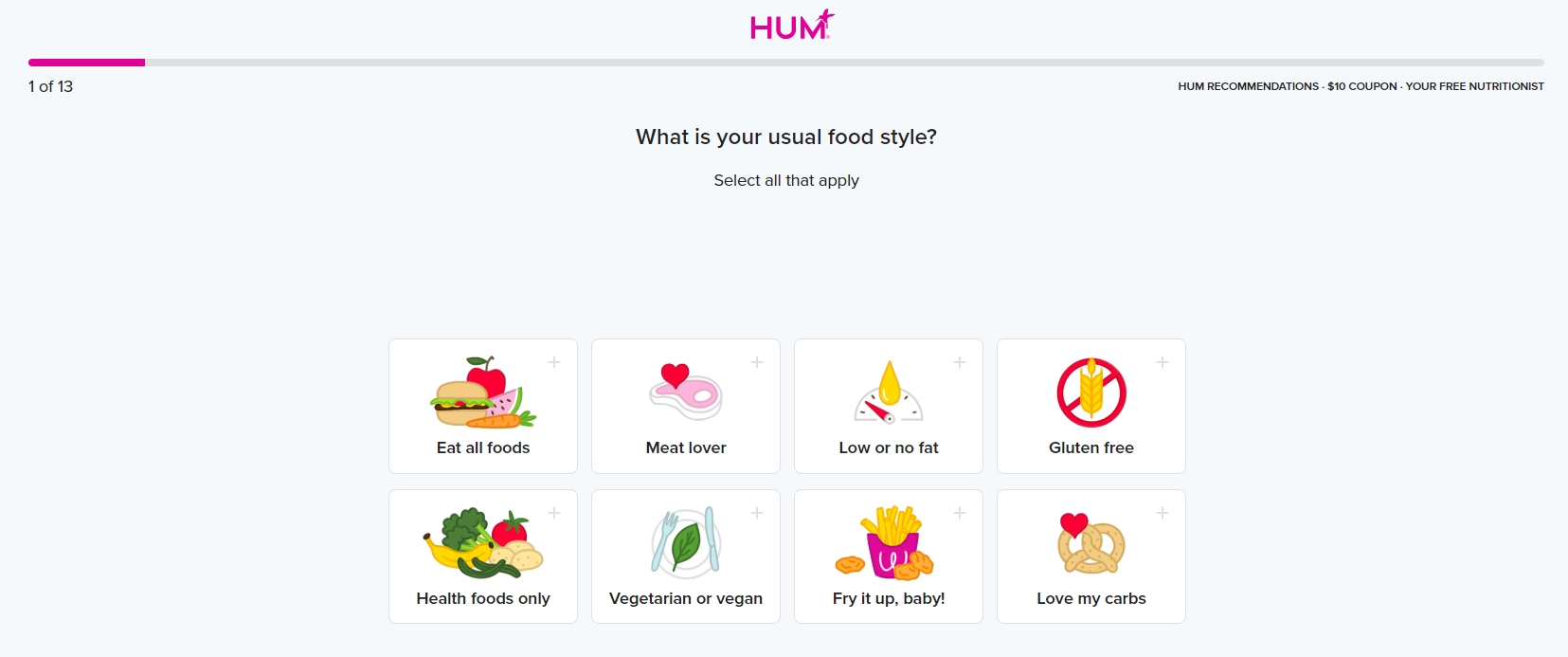Click the burger and apple food icon

pyautogui.click(x=483, y=392)
